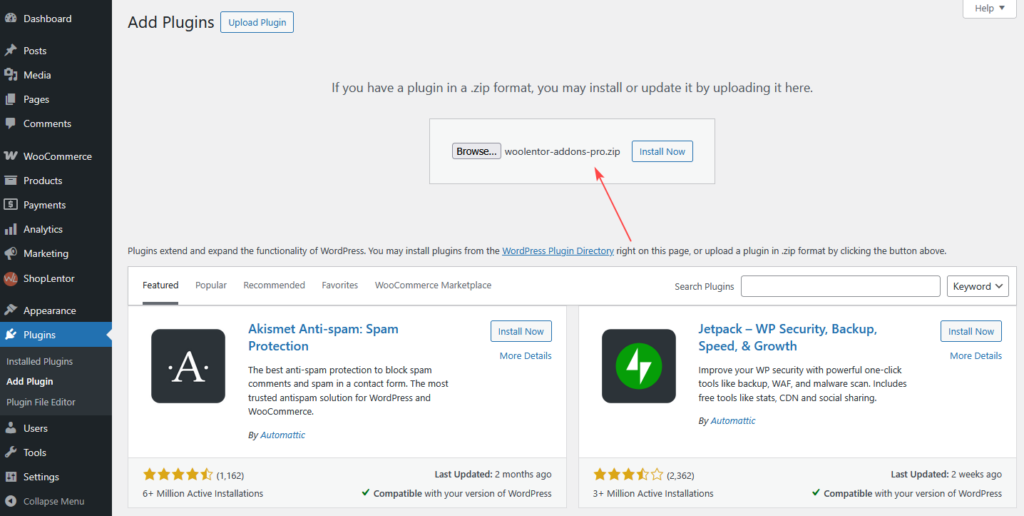Switch to the Popular plugins tab
This screenshot has height=516, width=1024.
(x=211, y=285)
